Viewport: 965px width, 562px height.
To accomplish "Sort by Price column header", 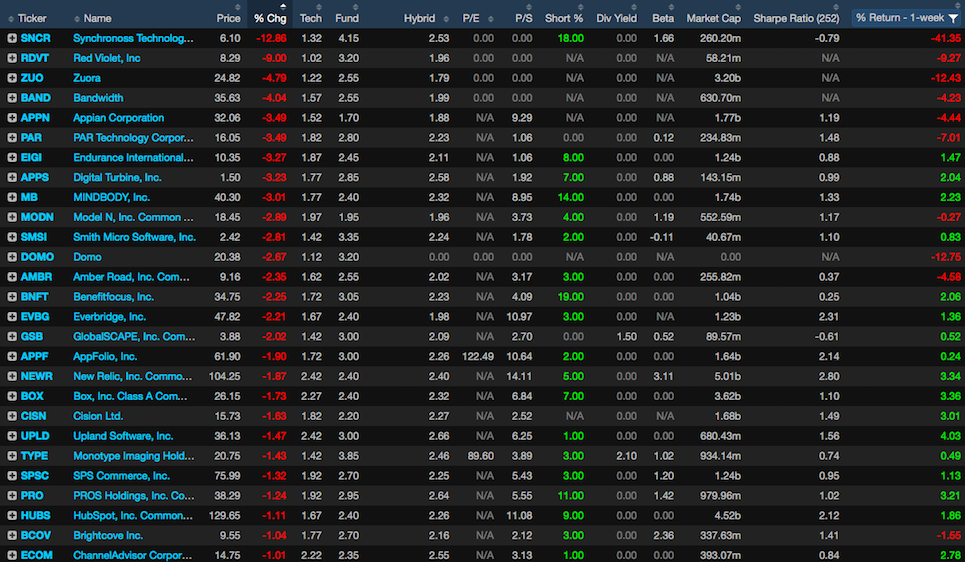I will tap(228, 18).
